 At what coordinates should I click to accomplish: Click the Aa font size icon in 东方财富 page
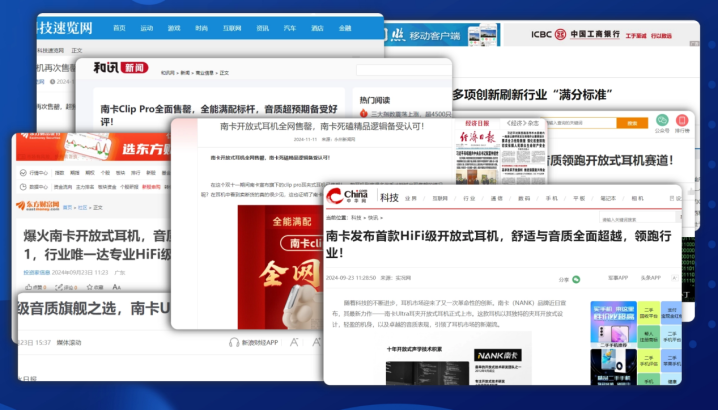coord(116,287)
